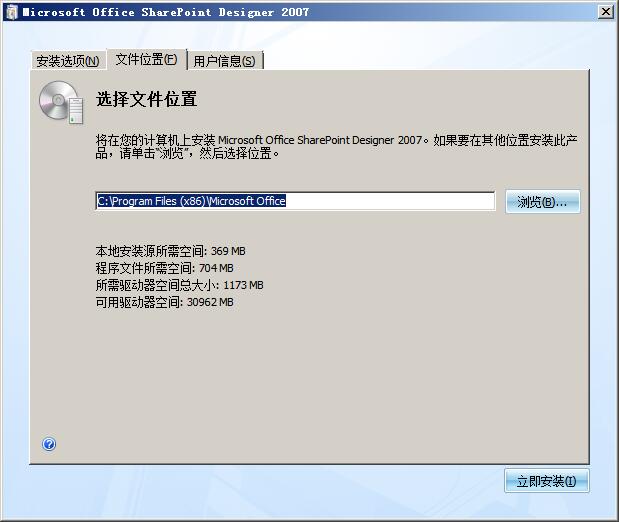Click the 立即安装(I) install button
The width and height of the screenshot is (619, 522).
546,481
